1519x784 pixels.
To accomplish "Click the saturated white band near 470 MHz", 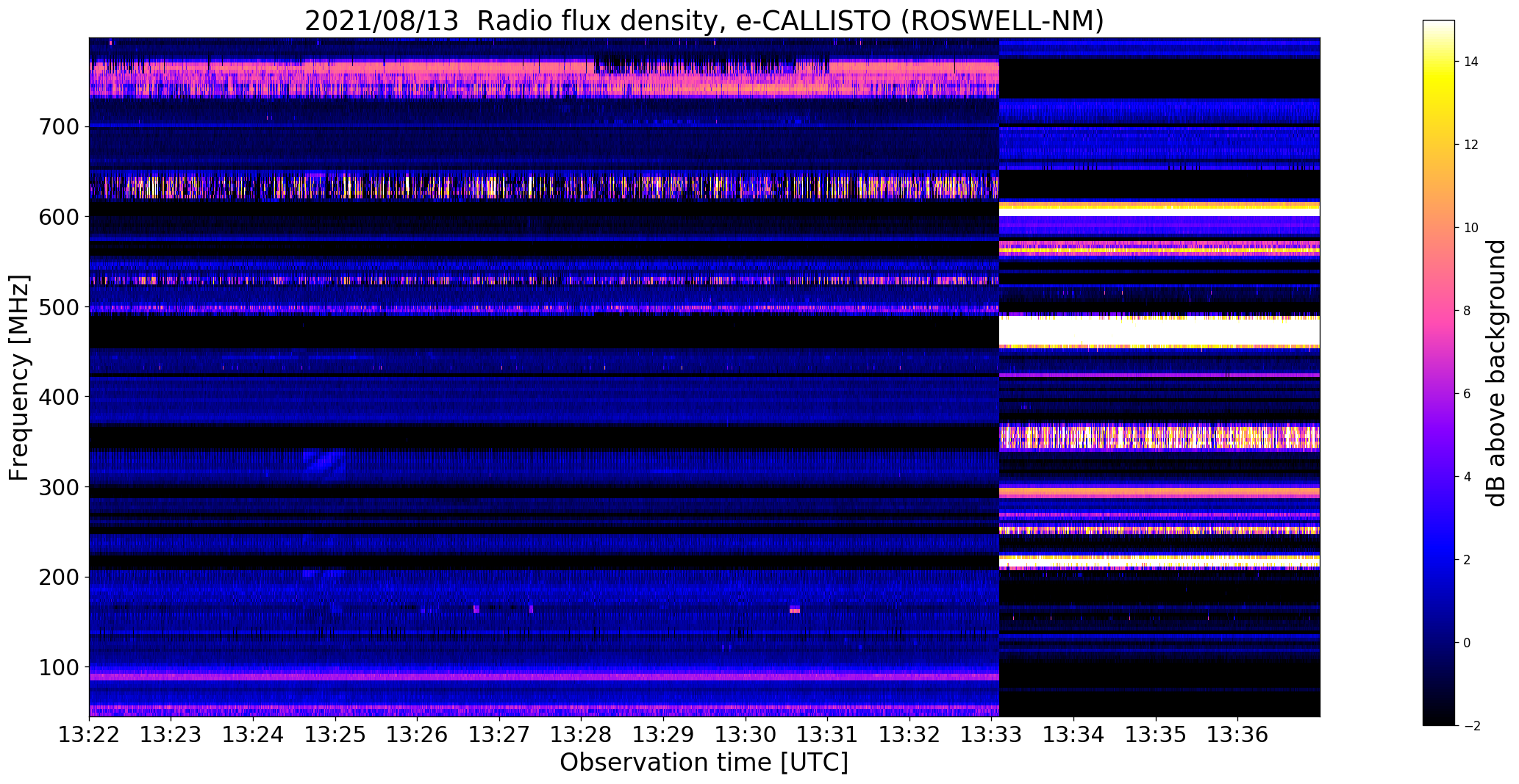I will pos(1159,331).
